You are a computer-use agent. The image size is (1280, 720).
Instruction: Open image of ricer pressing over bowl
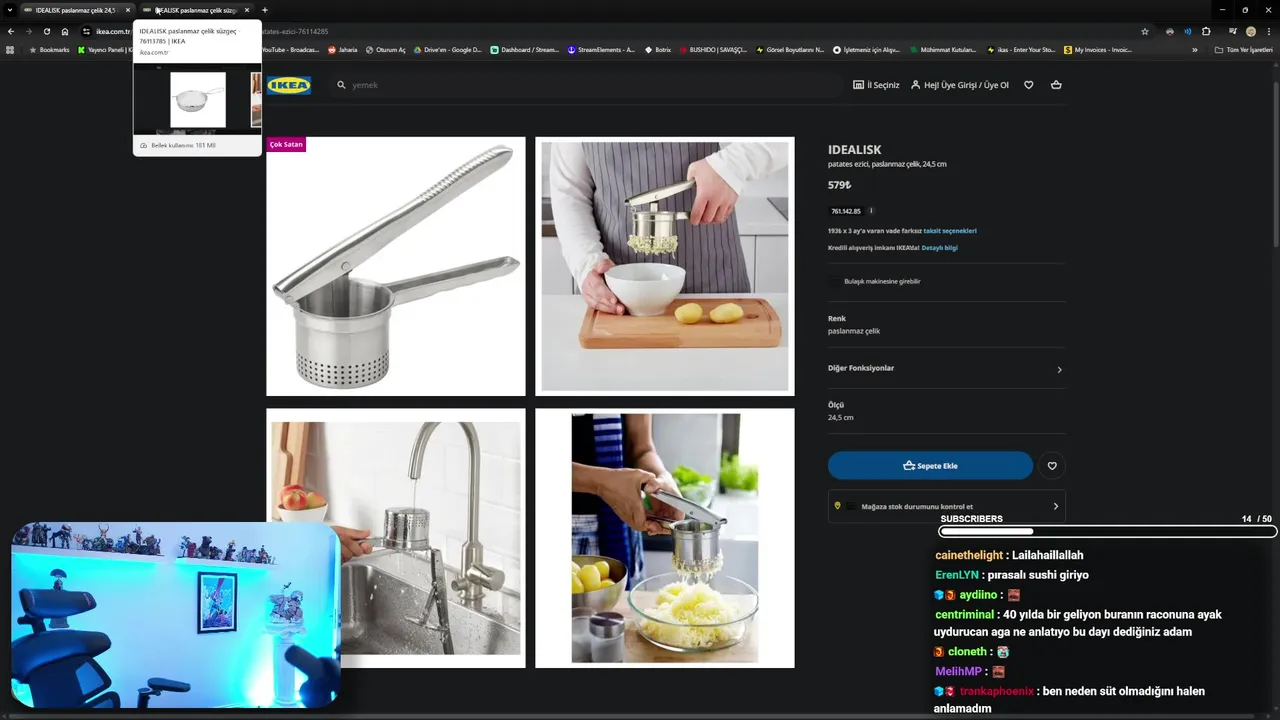pos(665,266)
